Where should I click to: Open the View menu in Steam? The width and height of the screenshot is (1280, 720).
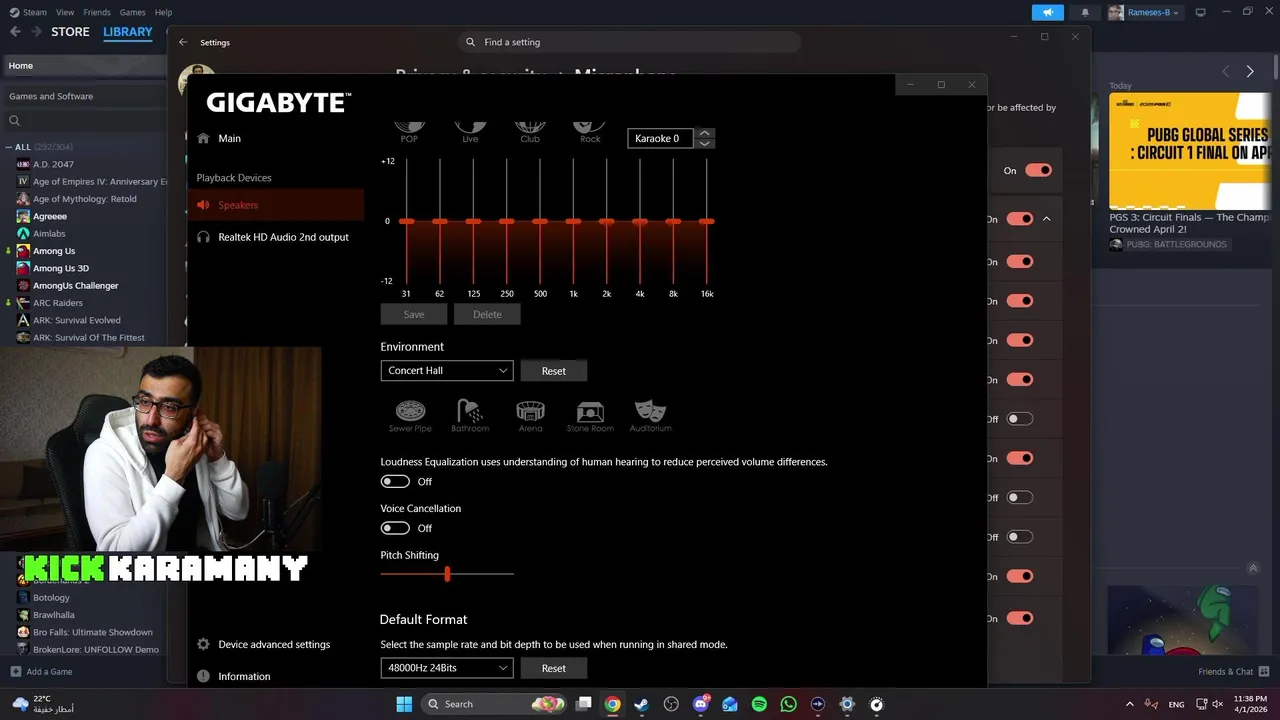[x=65, y=12]
